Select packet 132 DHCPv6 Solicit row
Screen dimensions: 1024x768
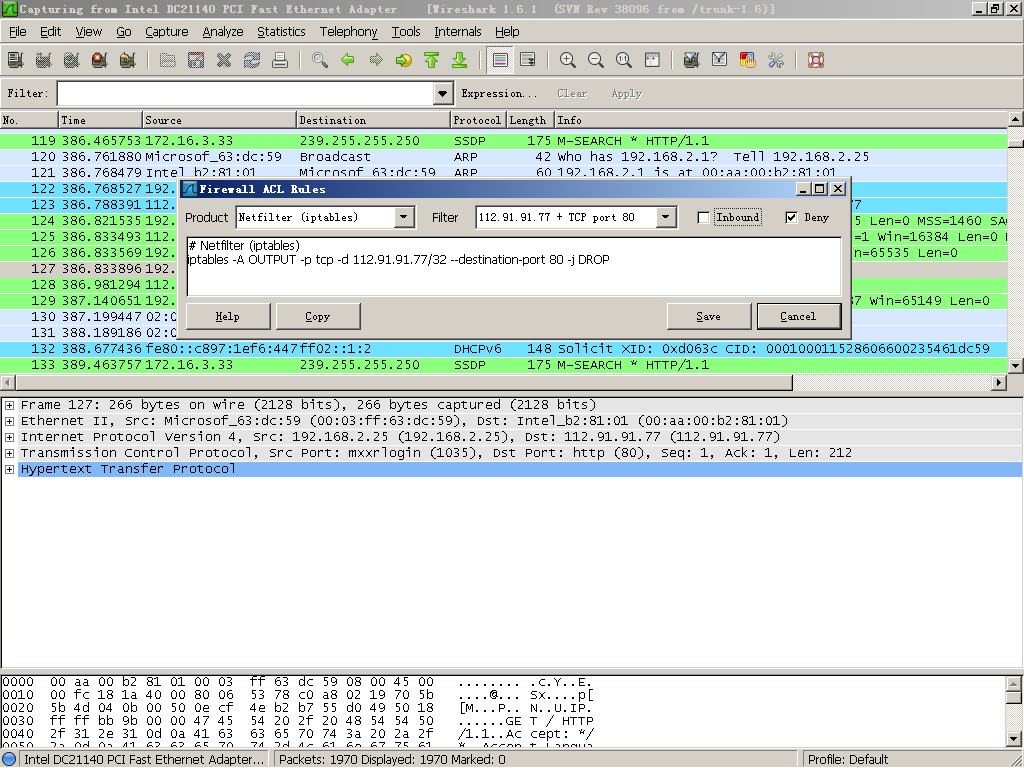[x=504, y=349]
